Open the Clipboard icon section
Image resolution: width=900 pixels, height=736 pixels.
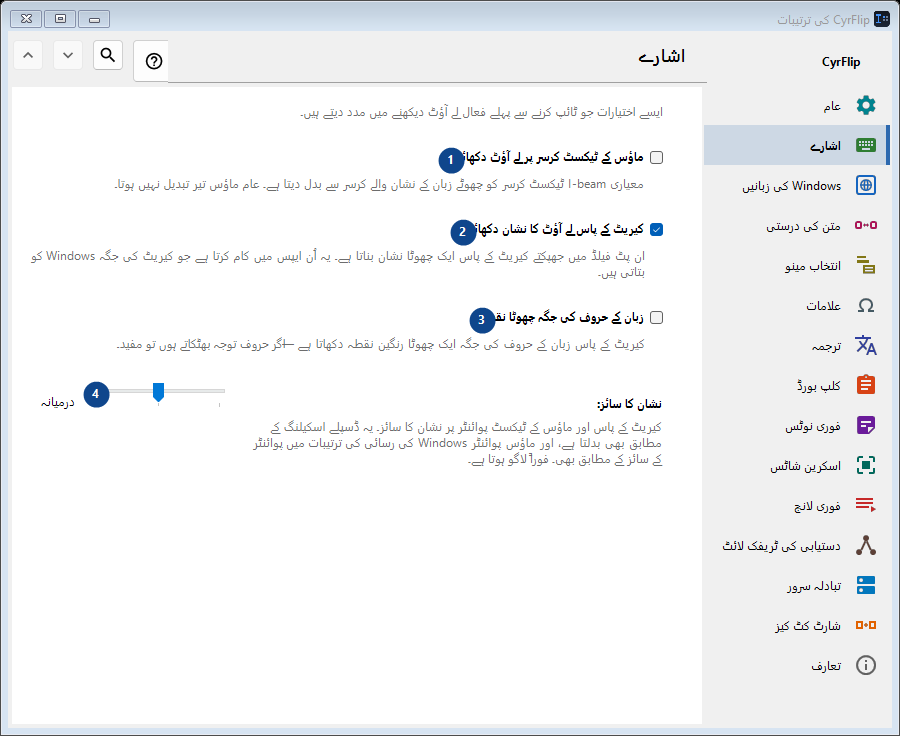tap(866, 385)
